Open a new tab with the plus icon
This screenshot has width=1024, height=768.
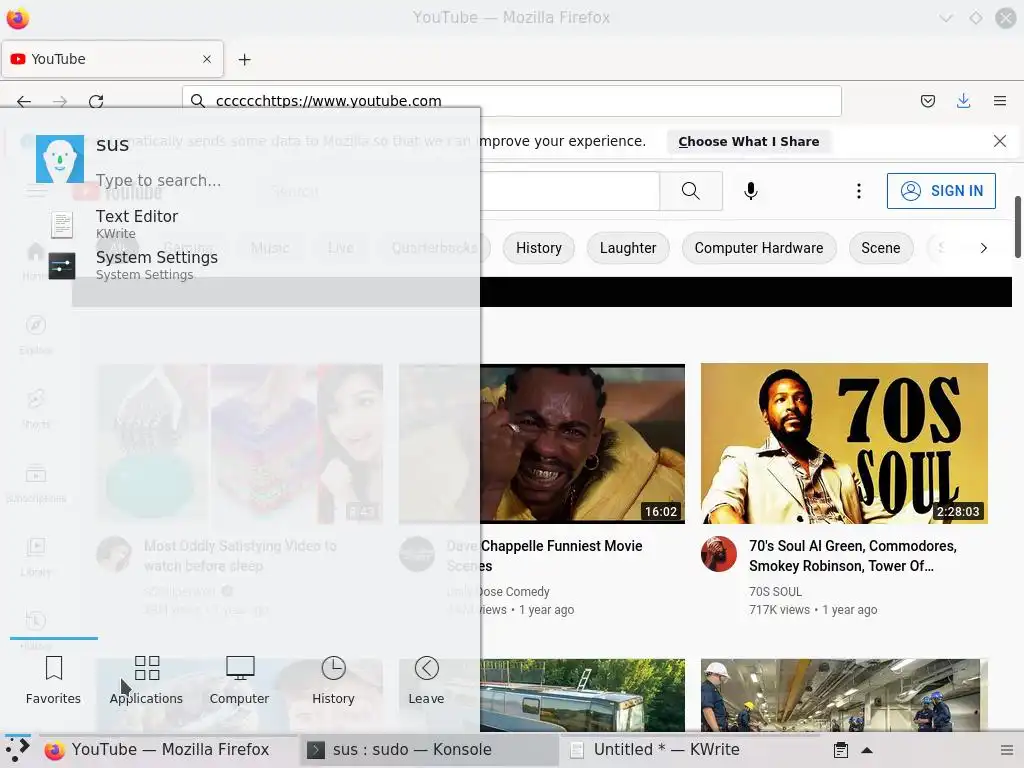[x=244, y=59]
